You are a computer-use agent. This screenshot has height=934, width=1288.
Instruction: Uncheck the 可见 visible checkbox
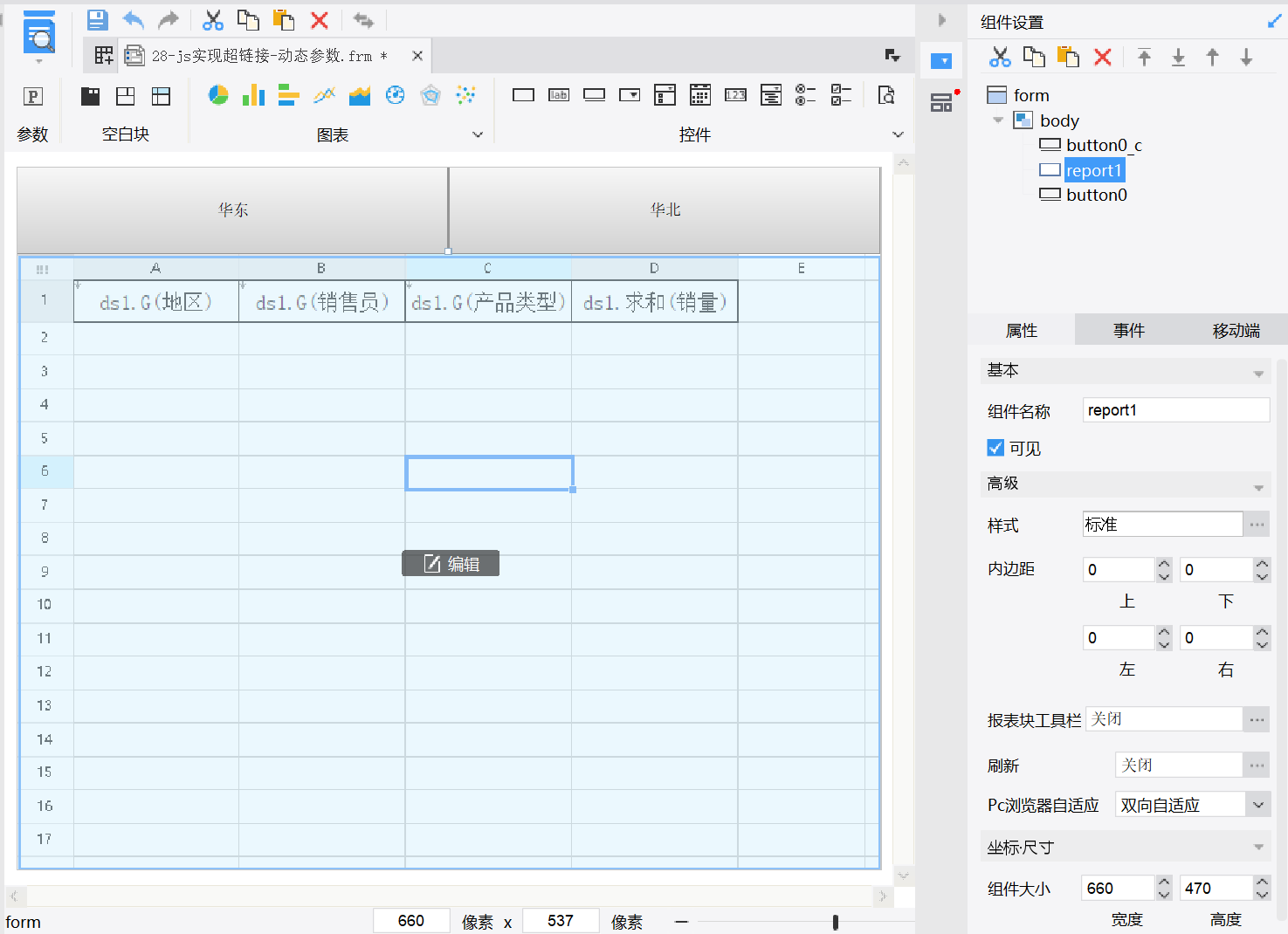(x=995, y=448)
